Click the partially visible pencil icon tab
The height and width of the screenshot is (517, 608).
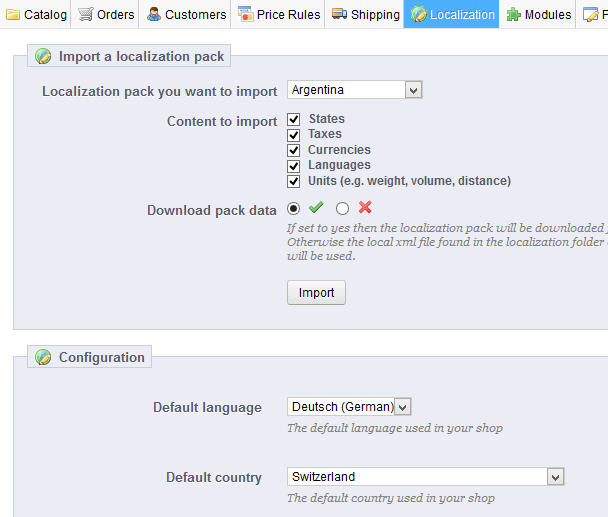591,14
